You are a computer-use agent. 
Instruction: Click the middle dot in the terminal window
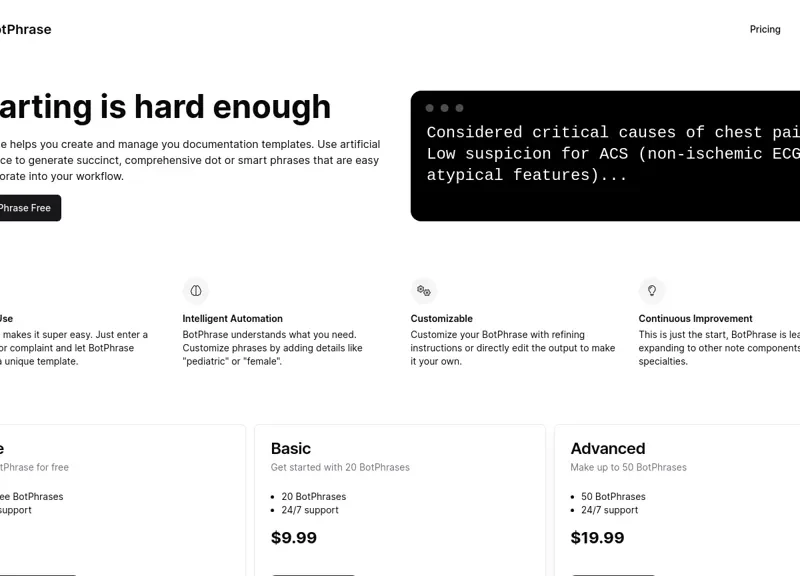point(445,108)
